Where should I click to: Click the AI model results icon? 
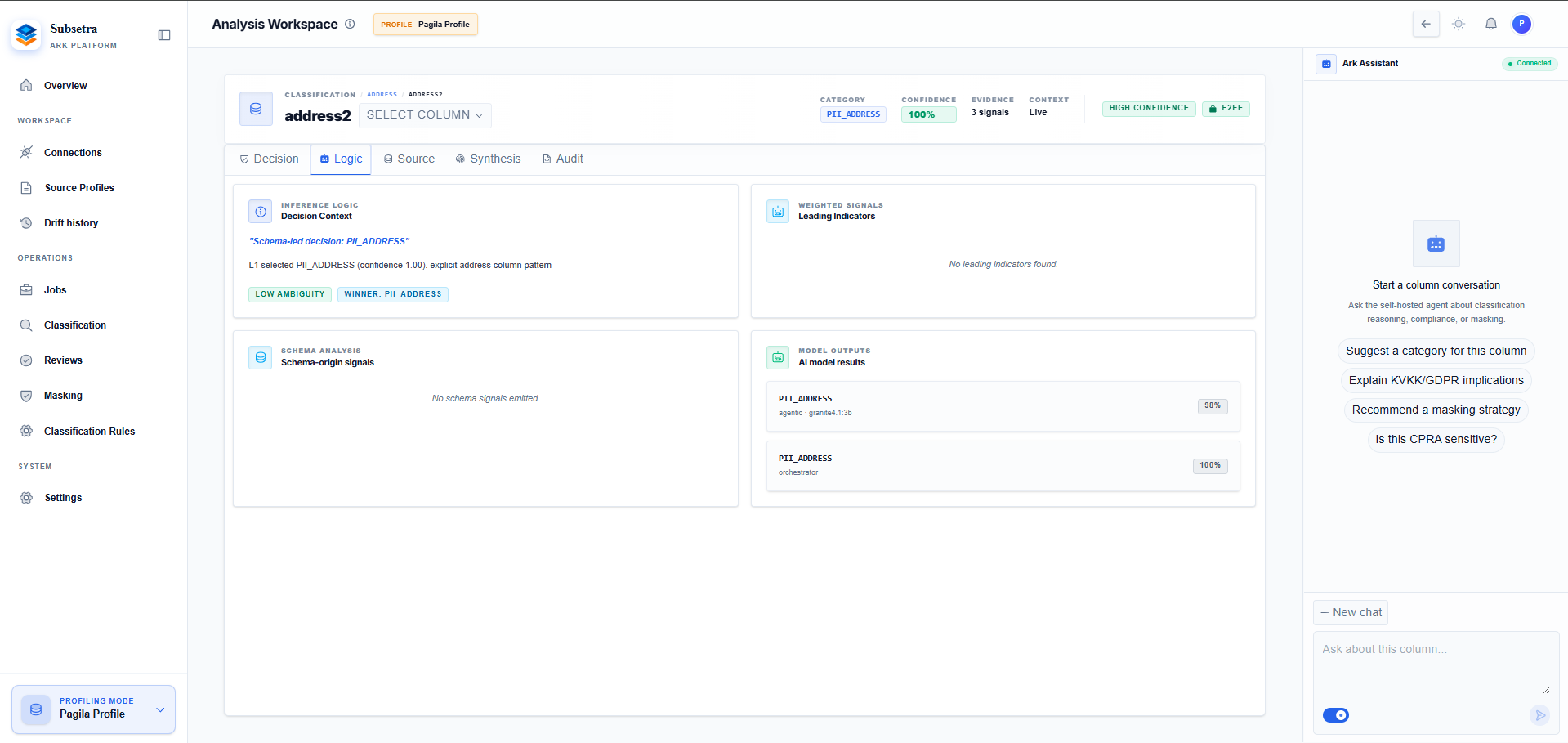(x=778, y=357)
